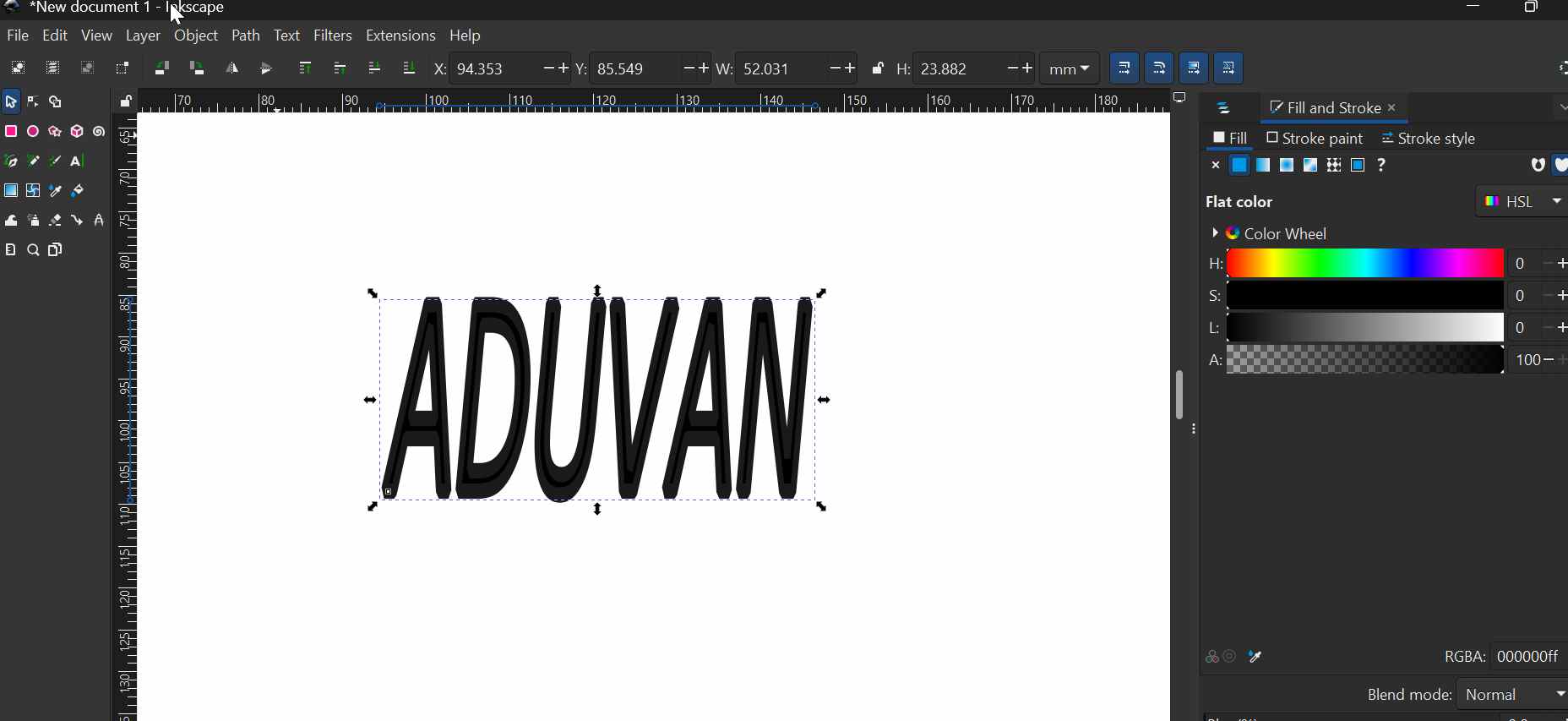The height and width of the screenshot is (721, 1568).
Task: Select the Shape Builder tool
Action: pyautogui.click(x=56, y=102)
